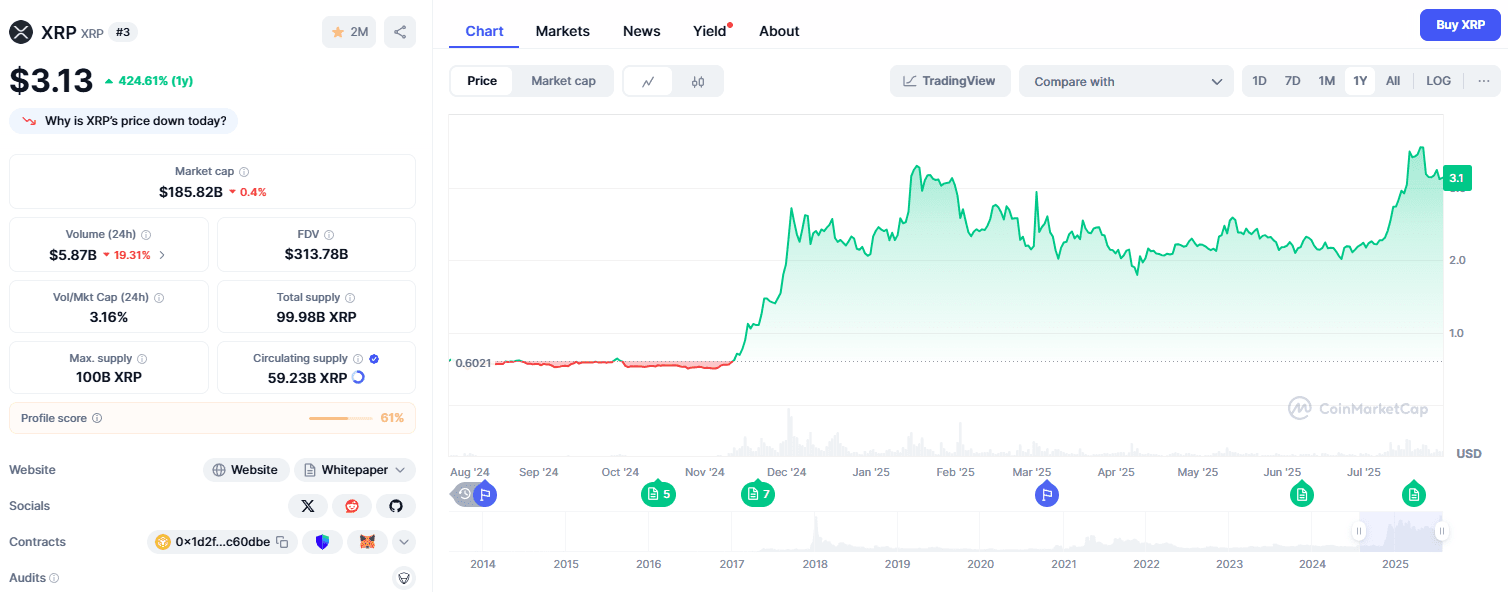Show Market cap info tooltip icon
Image resolution: width=1508 pixels, height=592 pixels.
pyautogui.click(x=244, y=172)
